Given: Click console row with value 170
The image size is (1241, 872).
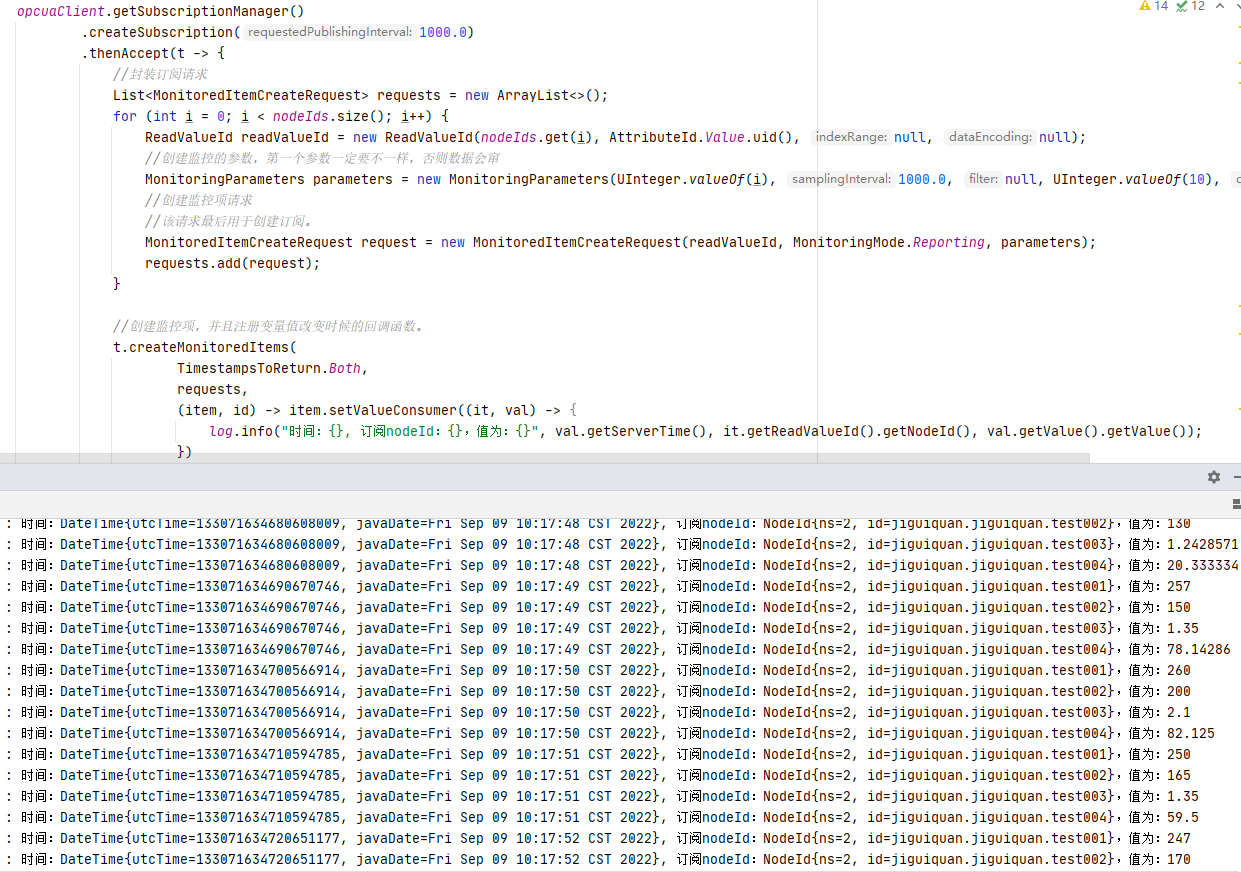Looking at the screenshot, I should [620, 859].
